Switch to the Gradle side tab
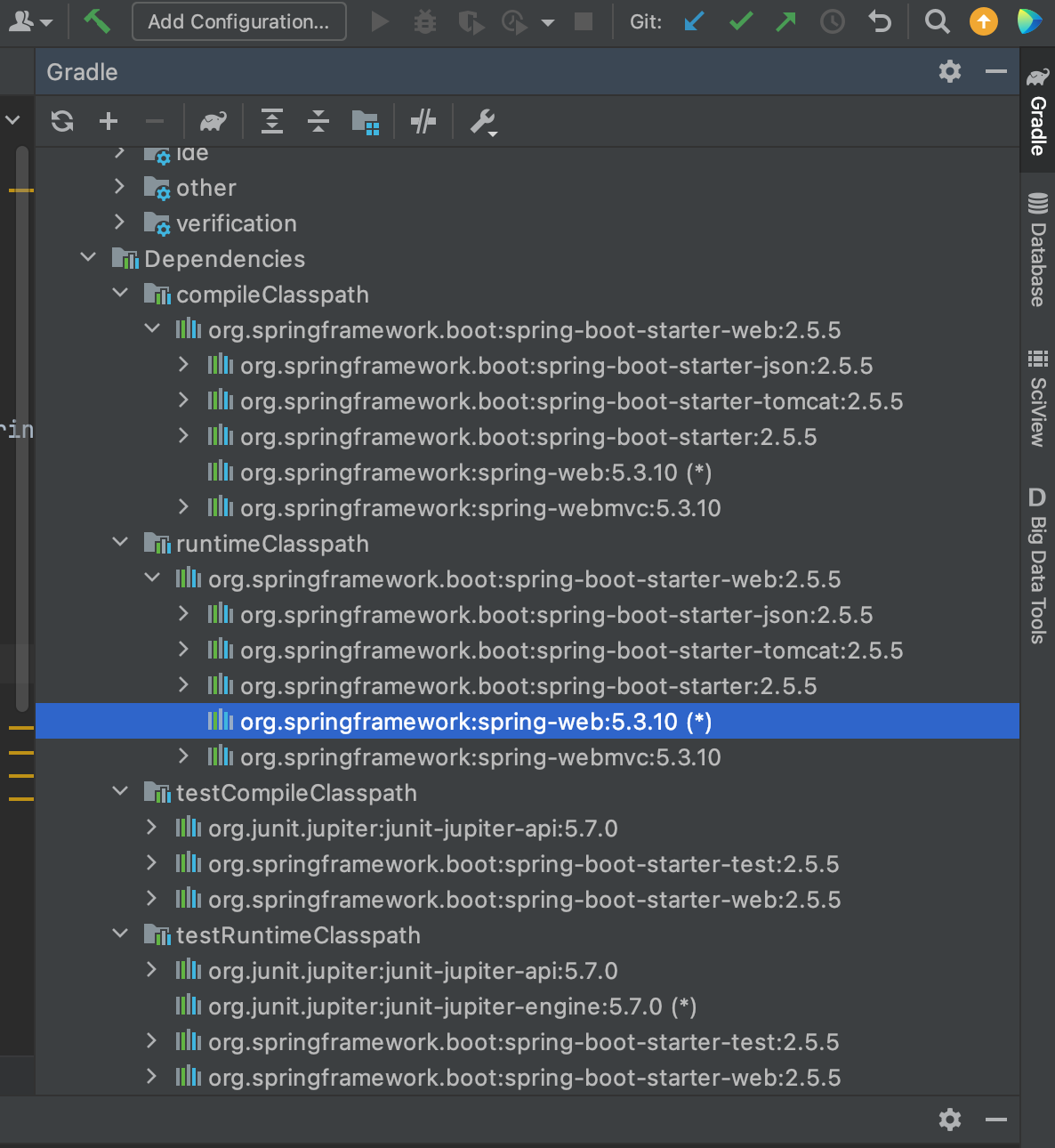Viewport: 1055px width, 1148px height. tap(1037, 112)
